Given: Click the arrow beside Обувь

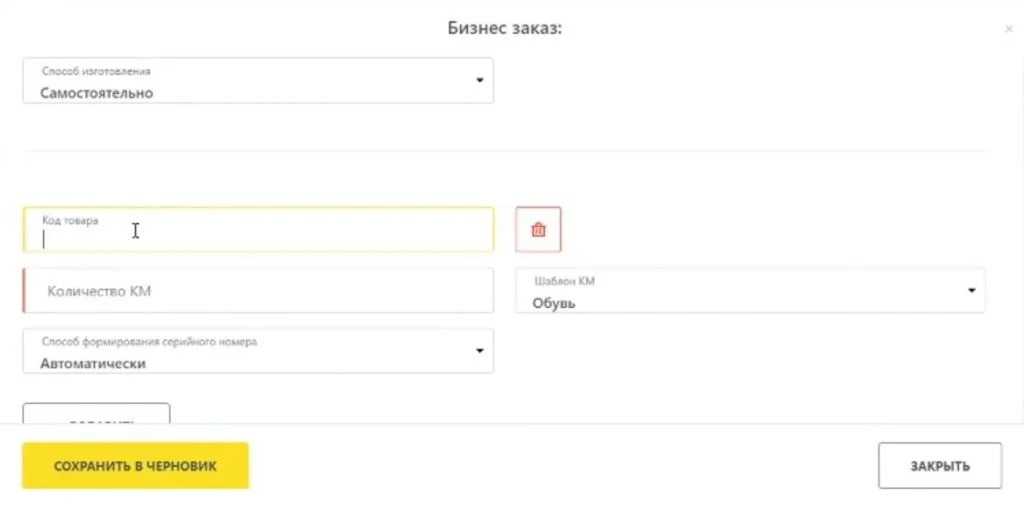Looking at the screenshot, I should click(x=971, y=291).
